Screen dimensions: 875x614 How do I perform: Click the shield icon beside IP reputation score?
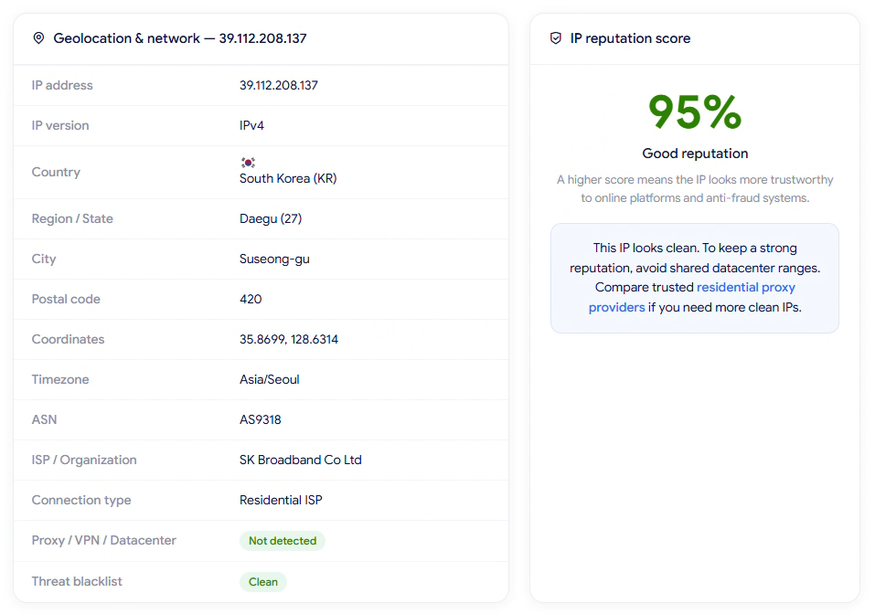point(555,38)
